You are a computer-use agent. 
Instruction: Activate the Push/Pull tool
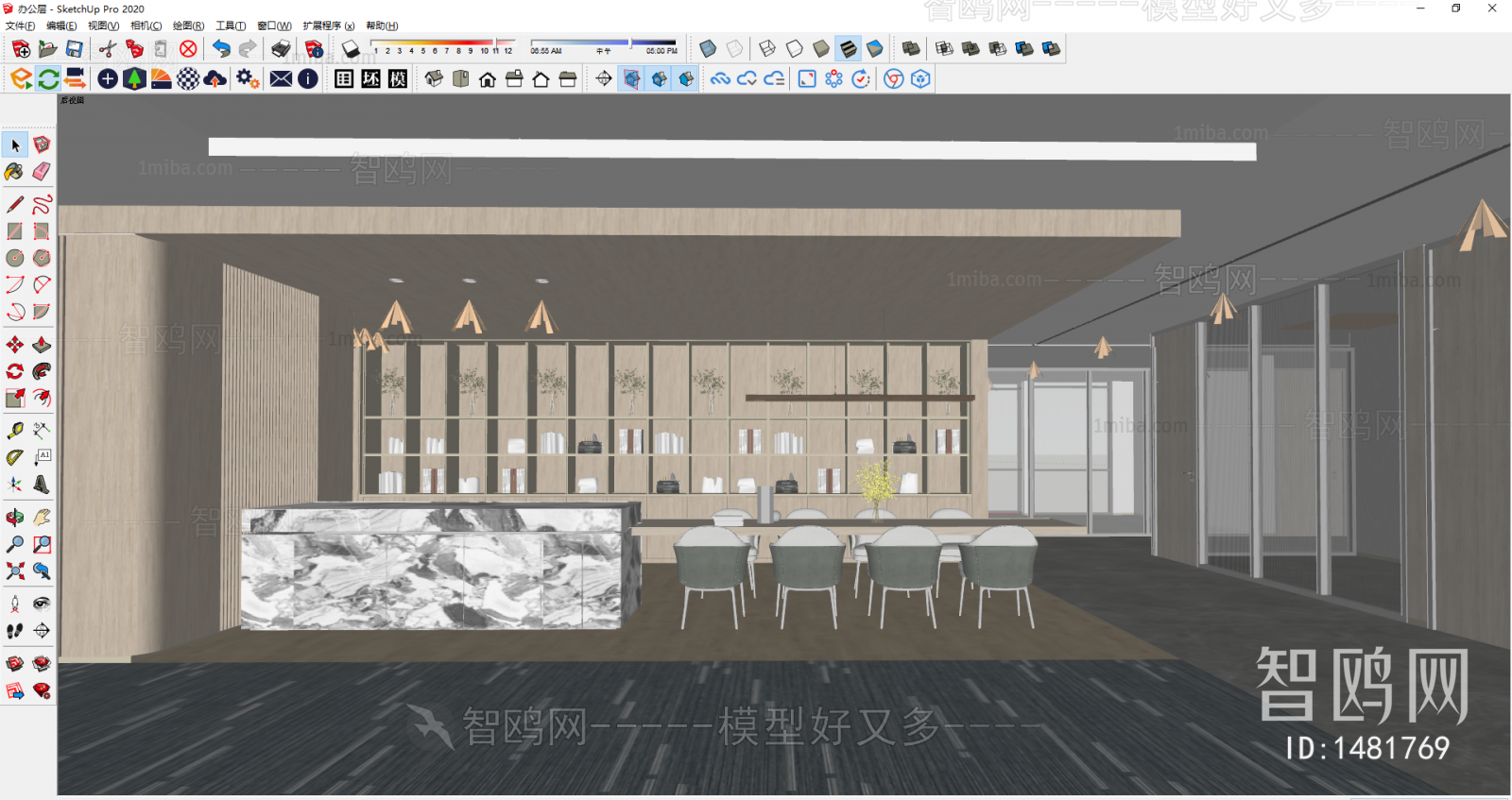pos(42,345)
